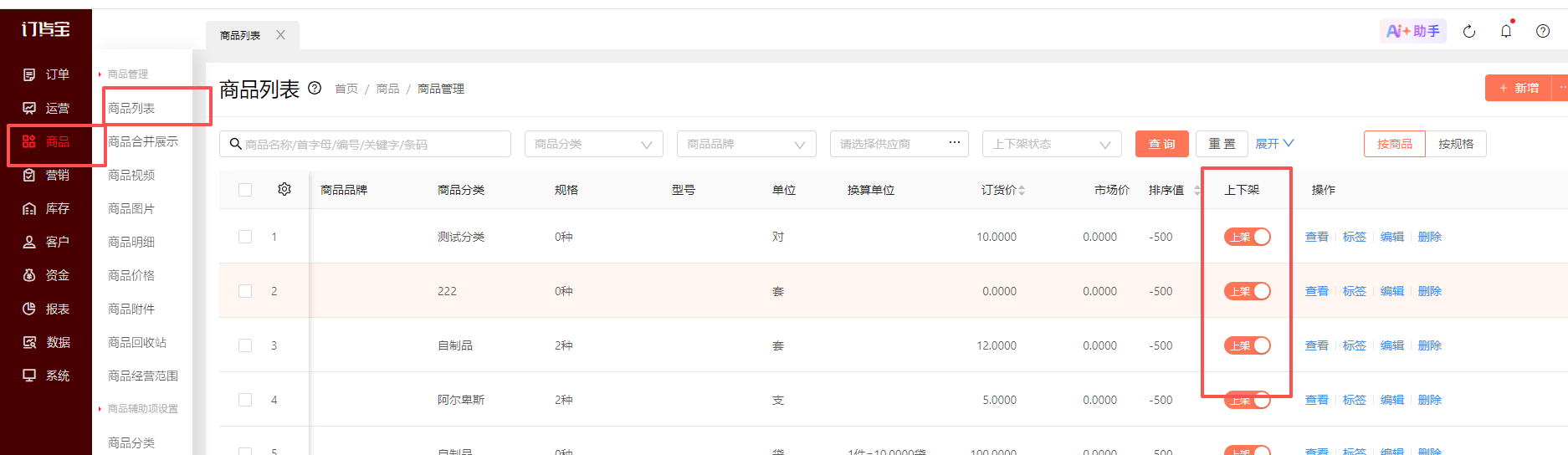Select 商品列表 in the submenu

131,108
